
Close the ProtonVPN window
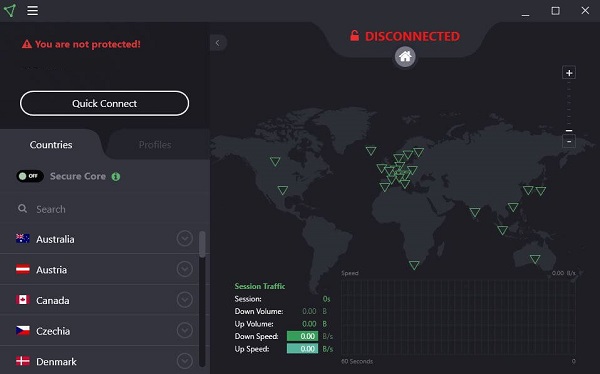(x=585, y=11)
